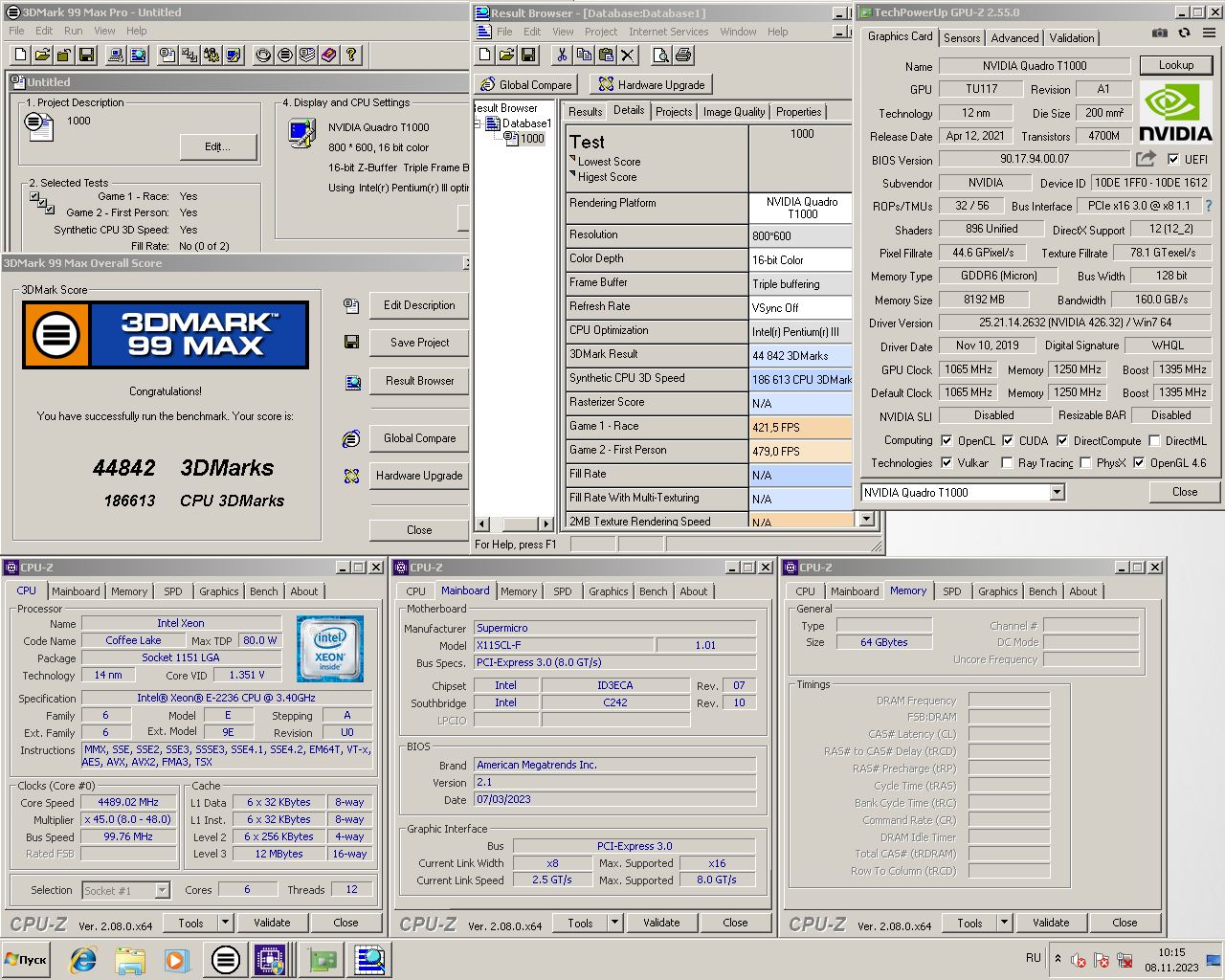Click GPU-Z graphics card icon on taskbar

point(322,960)
